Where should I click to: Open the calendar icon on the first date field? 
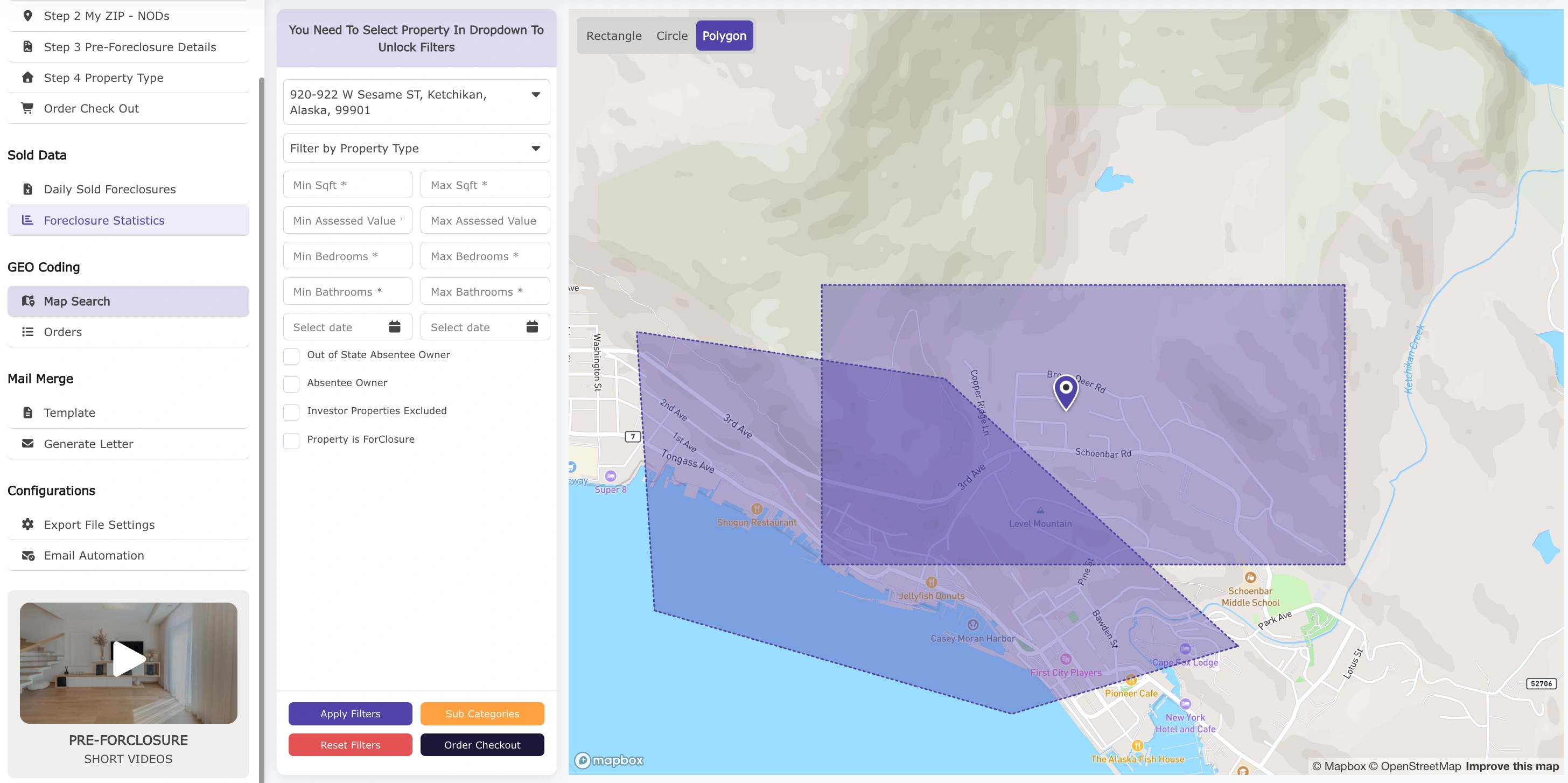pos(395,326)
